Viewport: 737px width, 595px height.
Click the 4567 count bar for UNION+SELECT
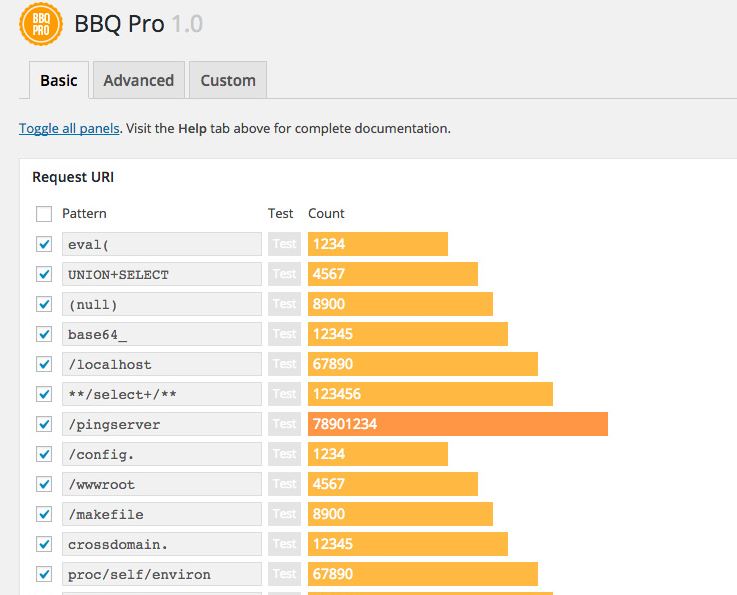point(393,274)
